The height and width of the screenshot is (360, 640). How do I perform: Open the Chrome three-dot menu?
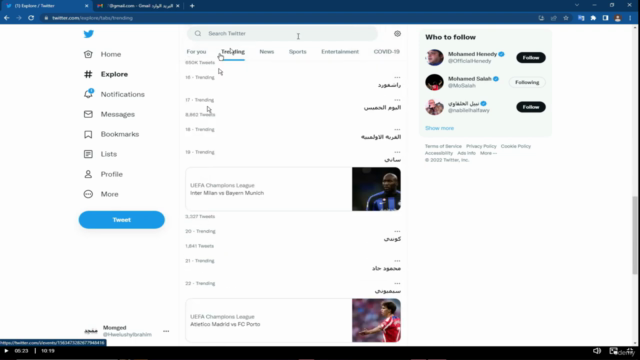[x=631, y=18]
